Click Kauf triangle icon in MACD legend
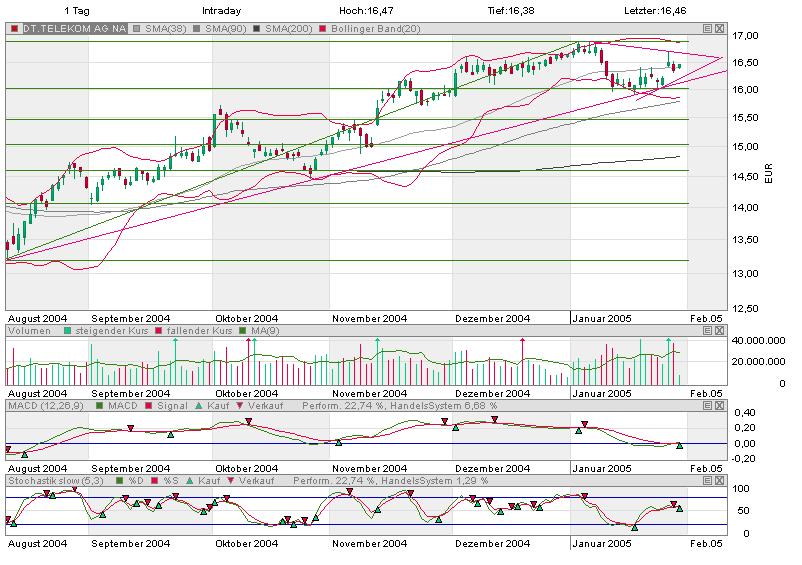The image size is (802, 565). pyautogui.click(x=199, y=405)
